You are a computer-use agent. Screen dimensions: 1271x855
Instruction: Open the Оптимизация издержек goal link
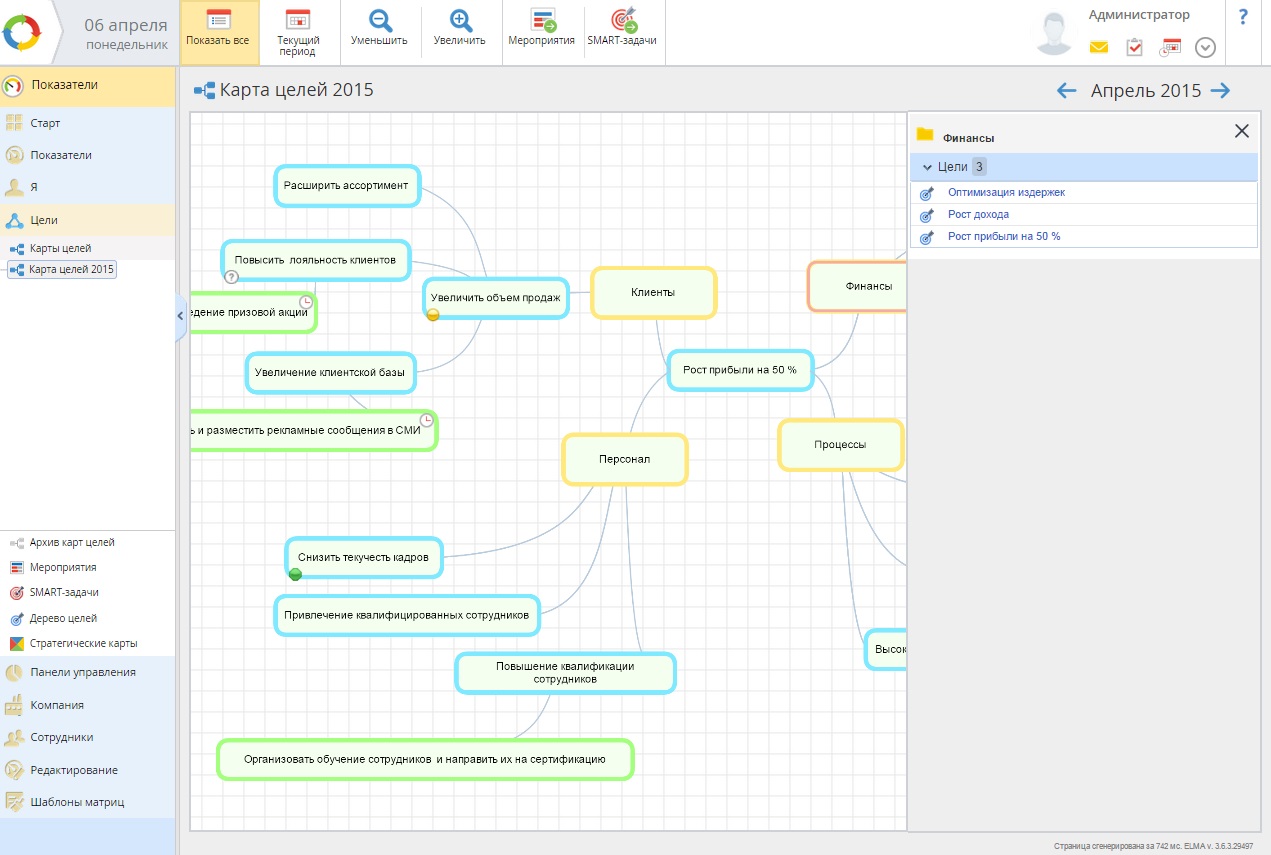pyautogui.click(x=1006, y=192)
